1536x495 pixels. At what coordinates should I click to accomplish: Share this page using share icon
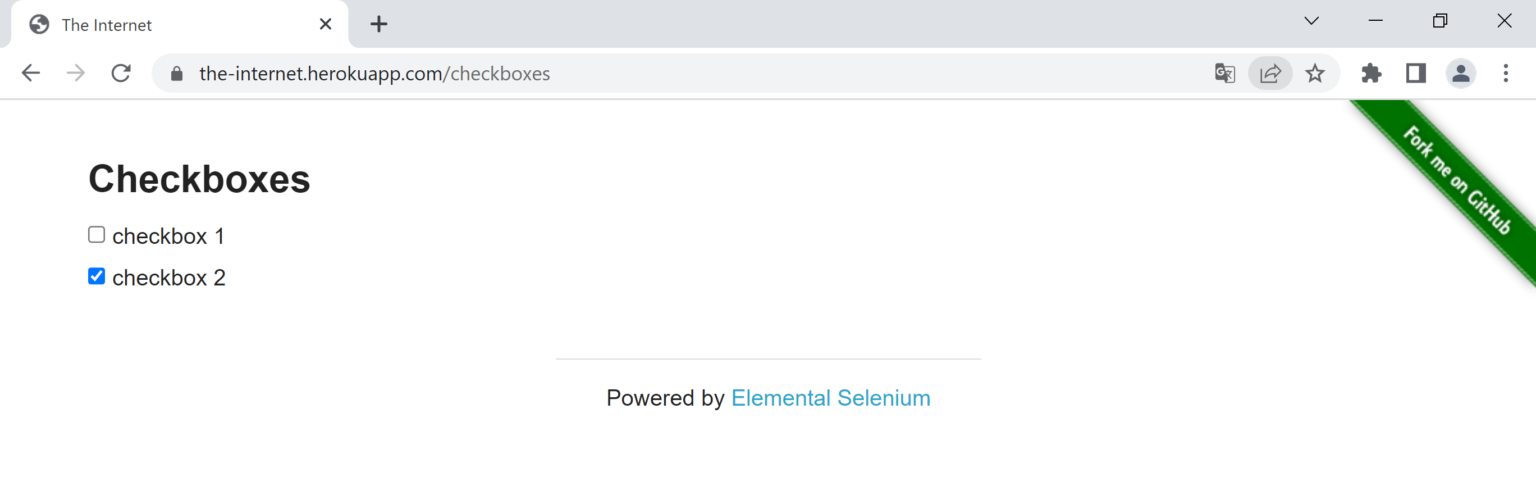point(1270,73)
